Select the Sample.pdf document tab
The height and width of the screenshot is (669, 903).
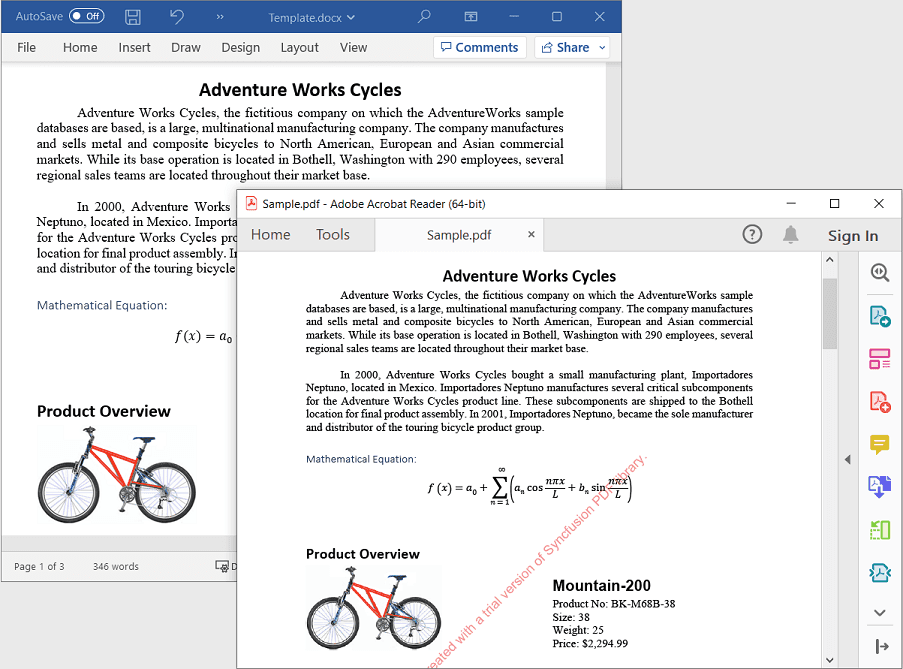459,235
